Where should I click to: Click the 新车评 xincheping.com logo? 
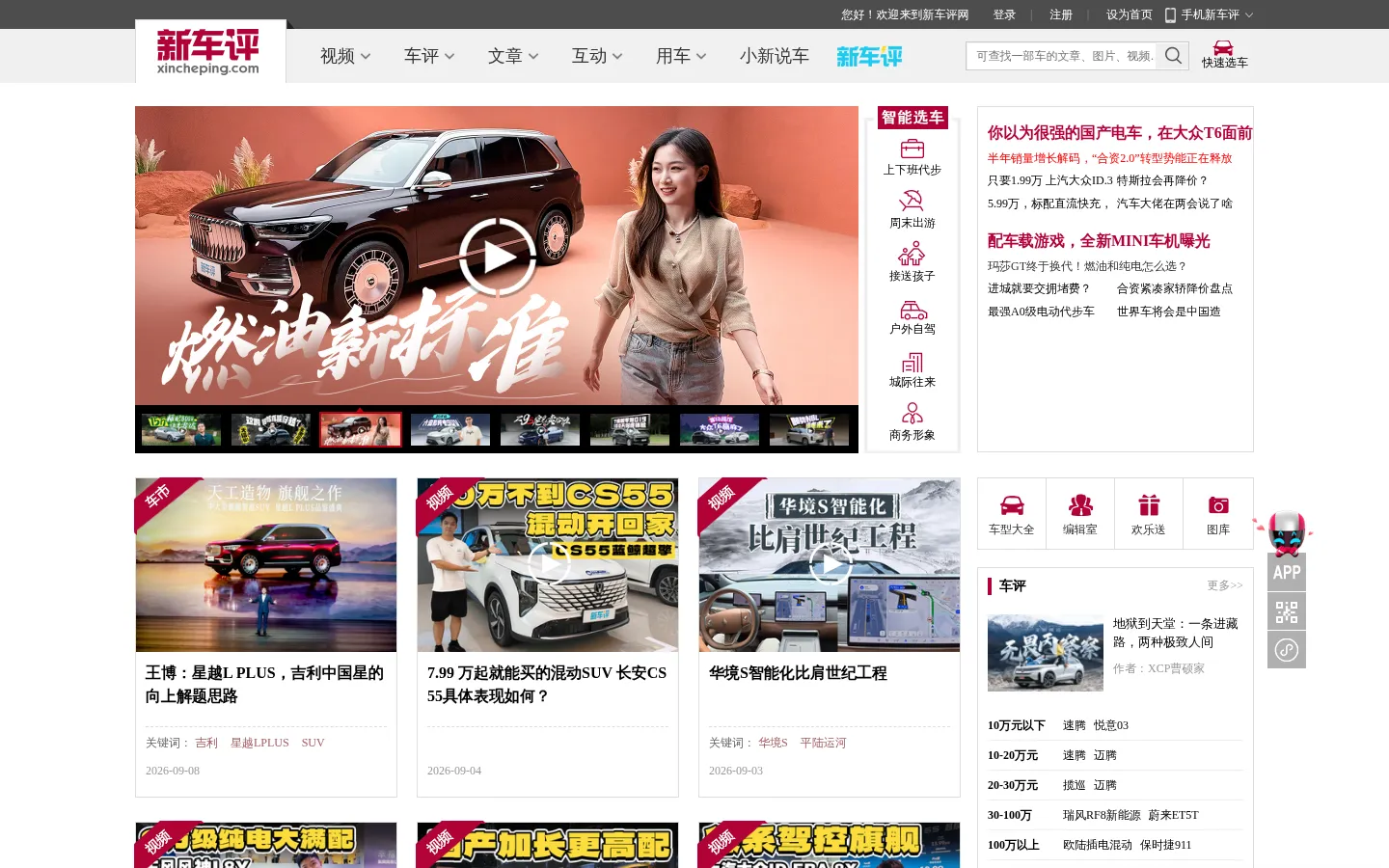208,52
